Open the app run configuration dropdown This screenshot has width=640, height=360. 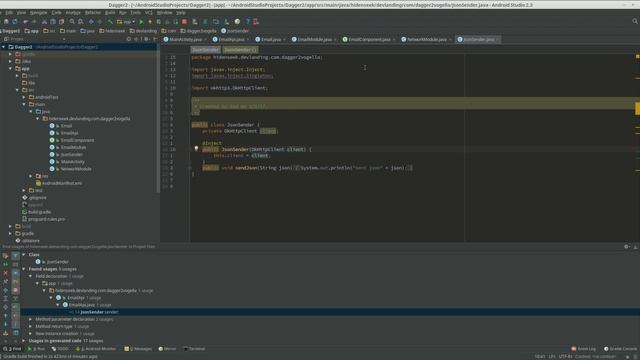click(126, 22)
